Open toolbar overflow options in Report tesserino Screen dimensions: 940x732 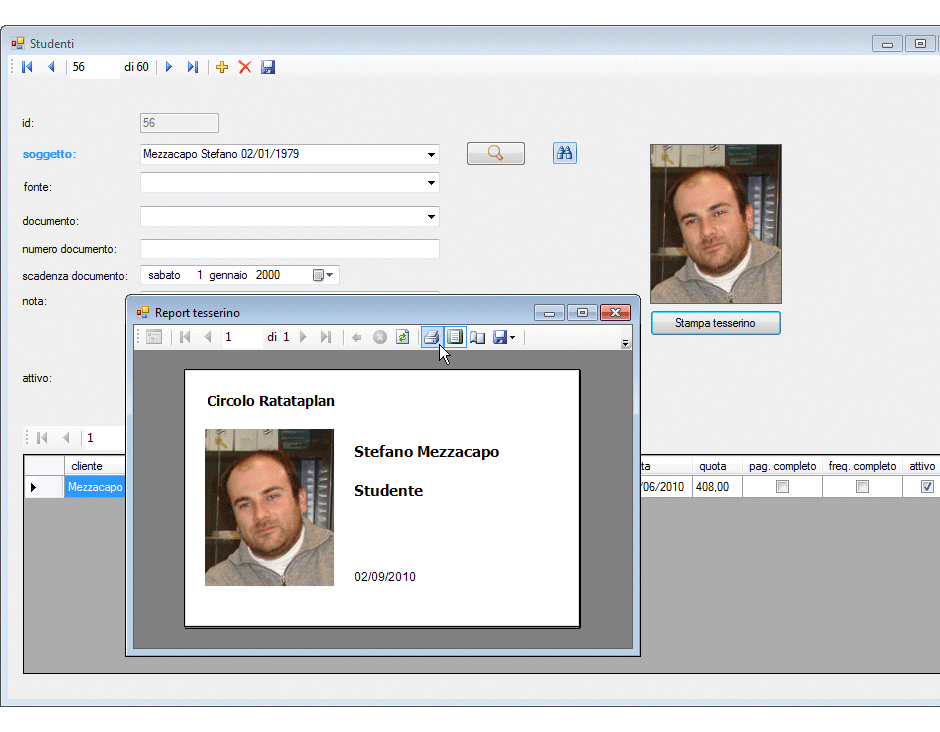point(625,344)
